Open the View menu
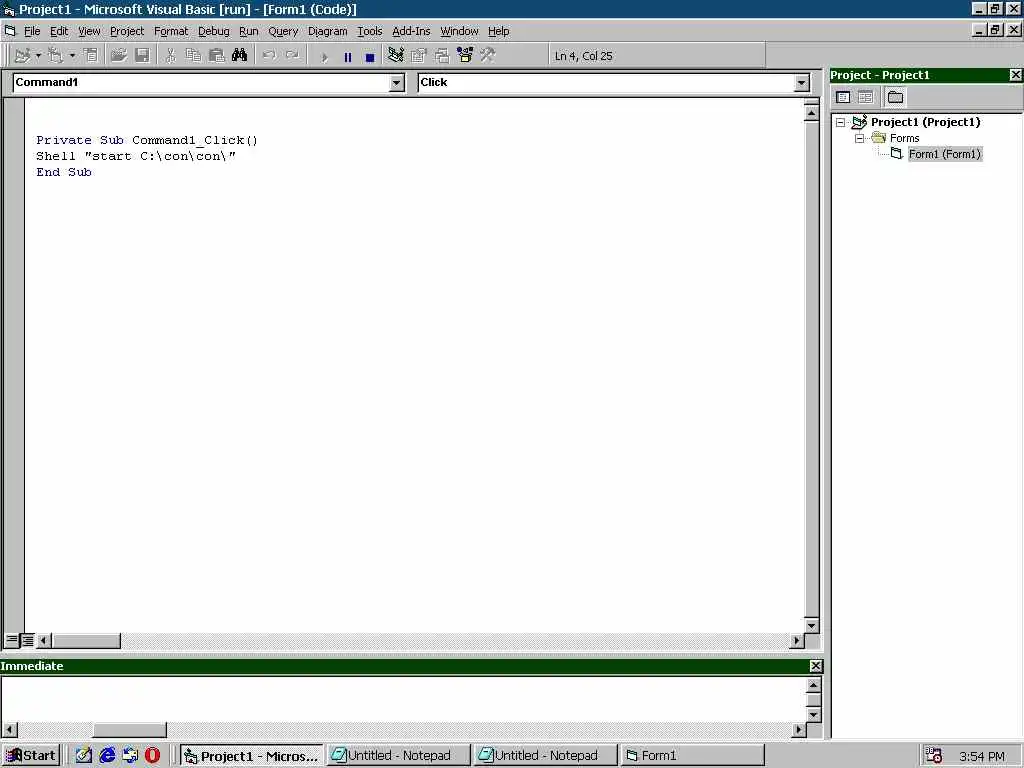The image size is (1024, 768). pos(89,31)
